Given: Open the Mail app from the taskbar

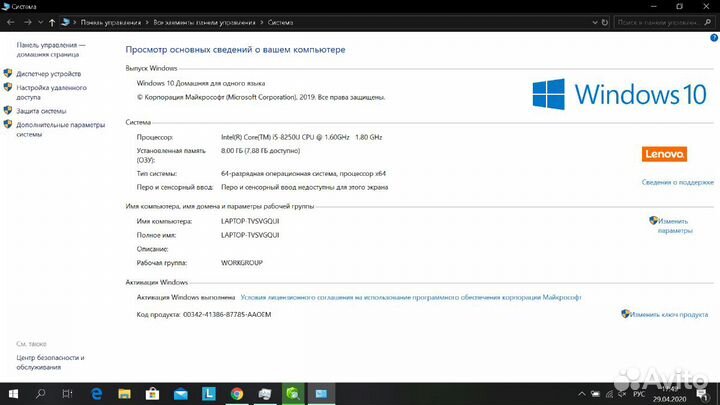Looking at the screenshot, I should coord(180,394).
